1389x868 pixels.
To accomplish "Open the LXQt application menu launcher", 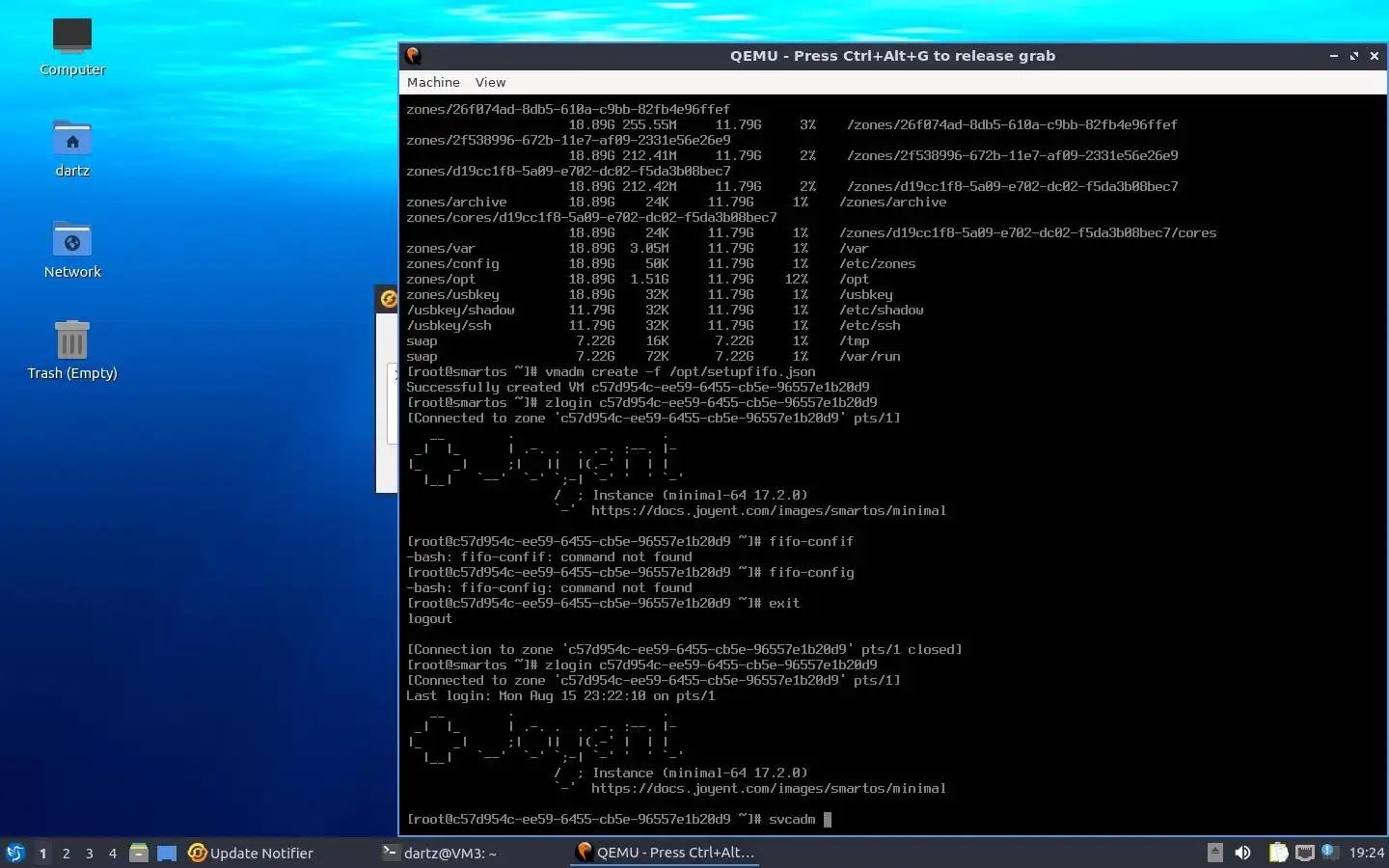I will 14,853.
